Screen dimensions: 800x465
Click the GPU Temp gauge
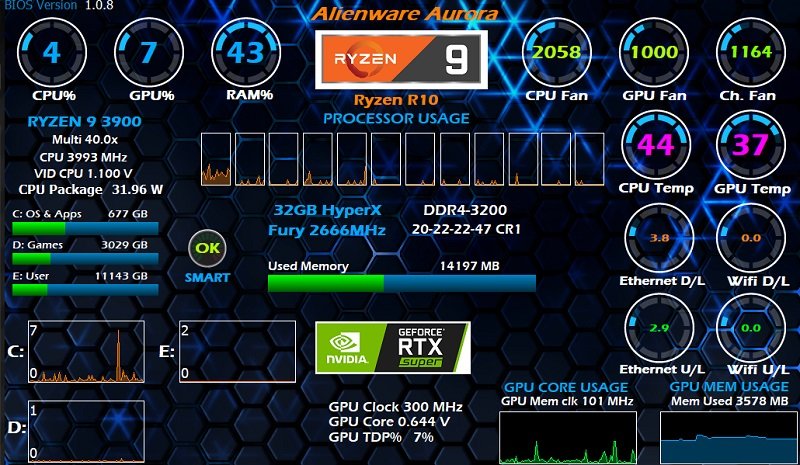coord(750,145)
